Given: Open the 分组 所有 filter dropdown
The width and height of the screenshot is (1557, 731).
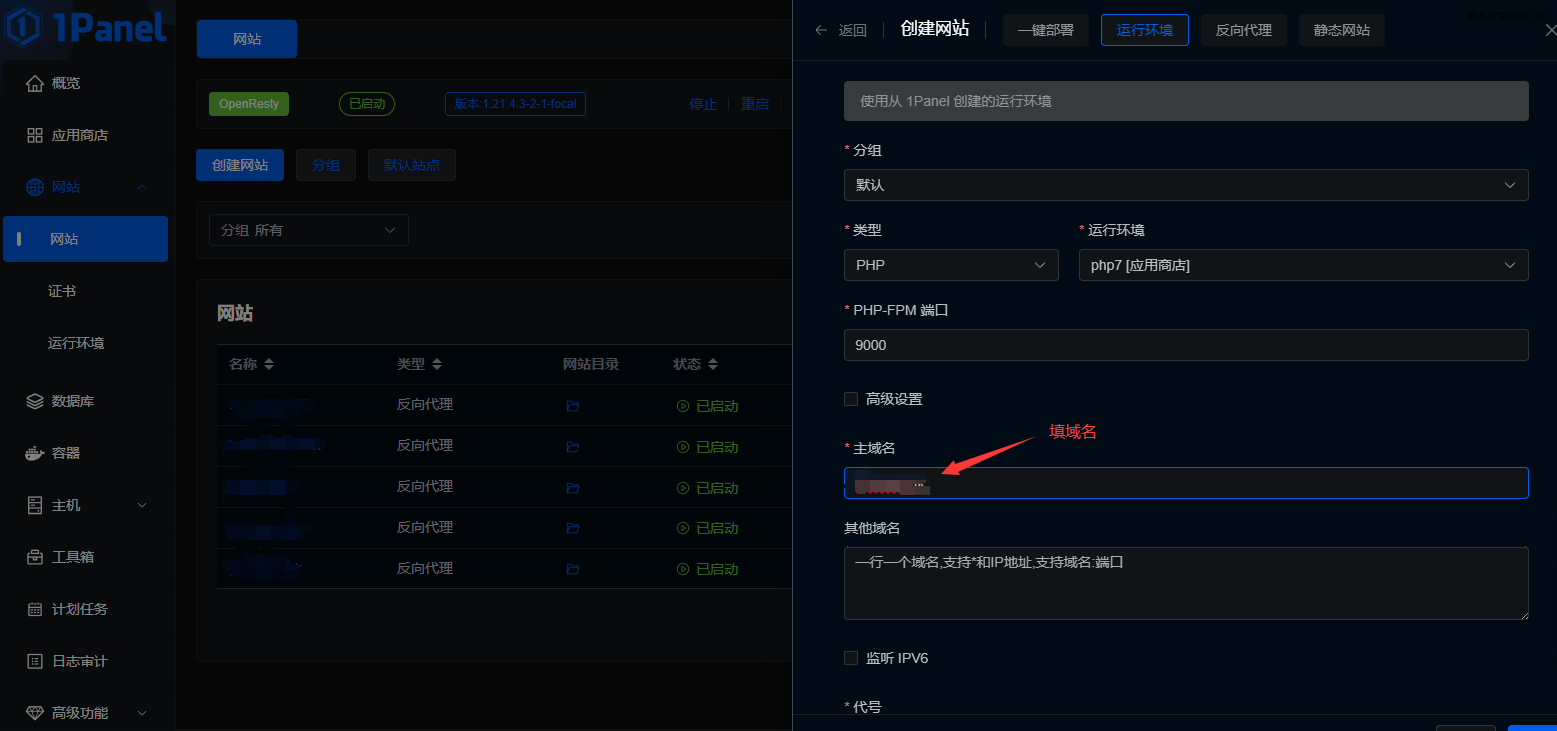Looking at the screenshot, I should pyautogui.click(x=308, y=230).
